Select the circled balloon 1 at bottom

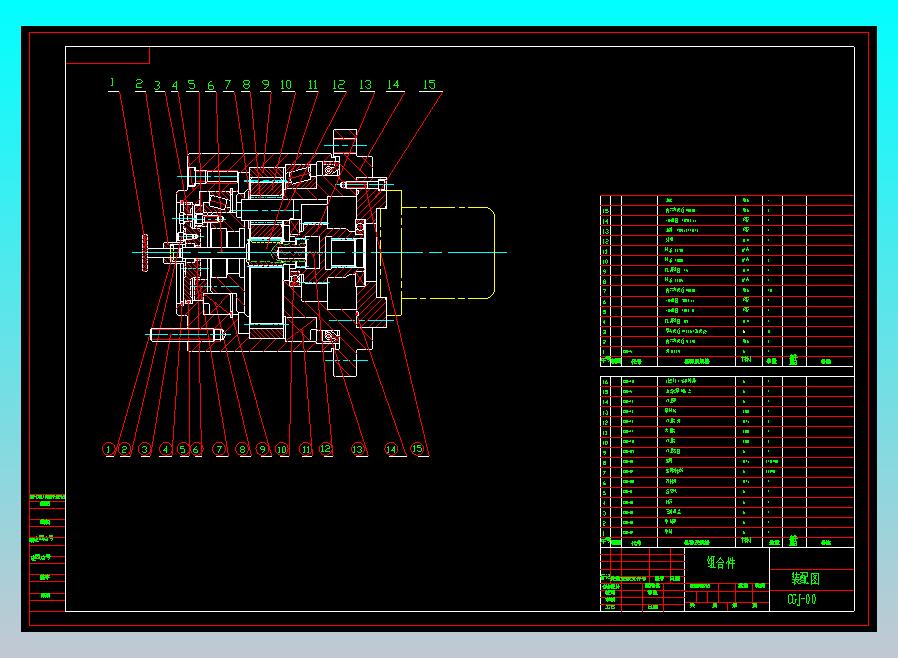coord(109,450)
